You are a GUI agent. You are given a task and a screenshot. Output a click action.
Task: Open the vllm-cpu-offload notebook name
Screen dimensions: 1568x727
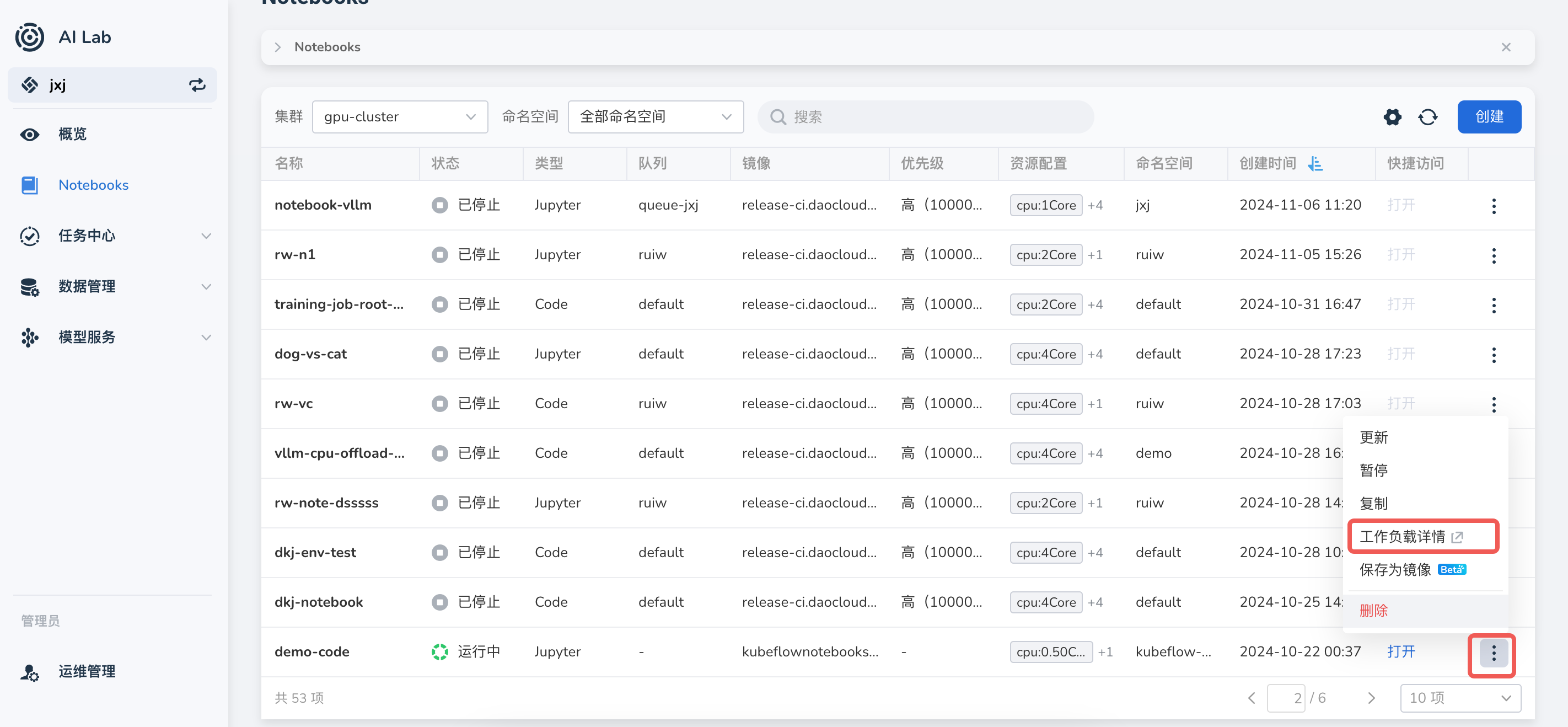click(x=339, y=453)
